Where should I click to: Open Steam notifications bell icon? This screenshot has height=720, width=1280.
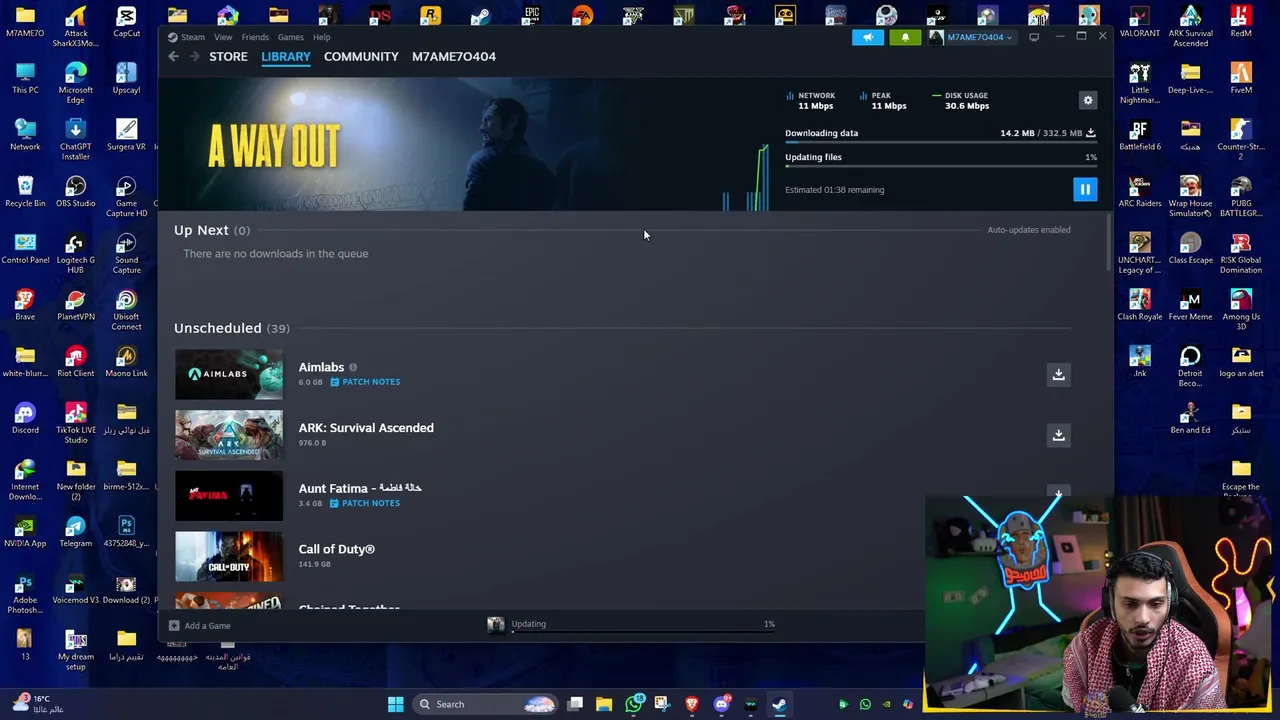click(905, 37)
